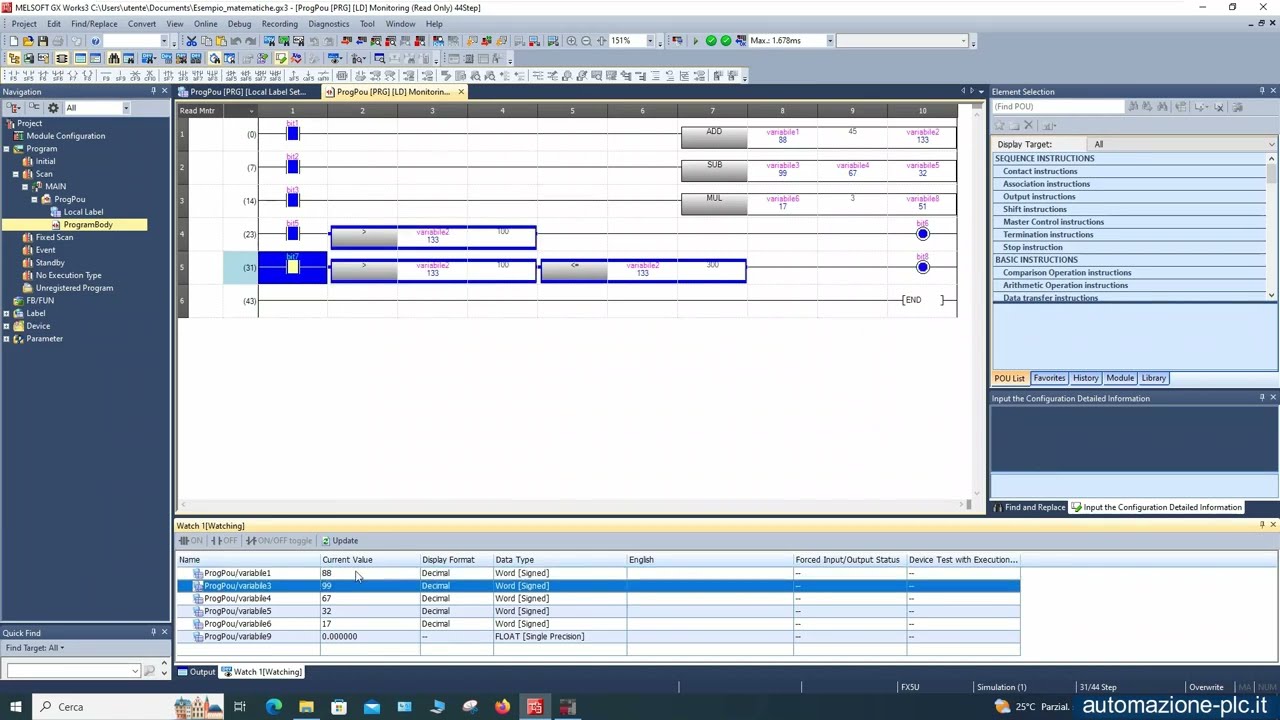This screenshot has height=720, width=1280.
Task: Click Quick Find search magnifier icon
Action: tap(150, 671)
